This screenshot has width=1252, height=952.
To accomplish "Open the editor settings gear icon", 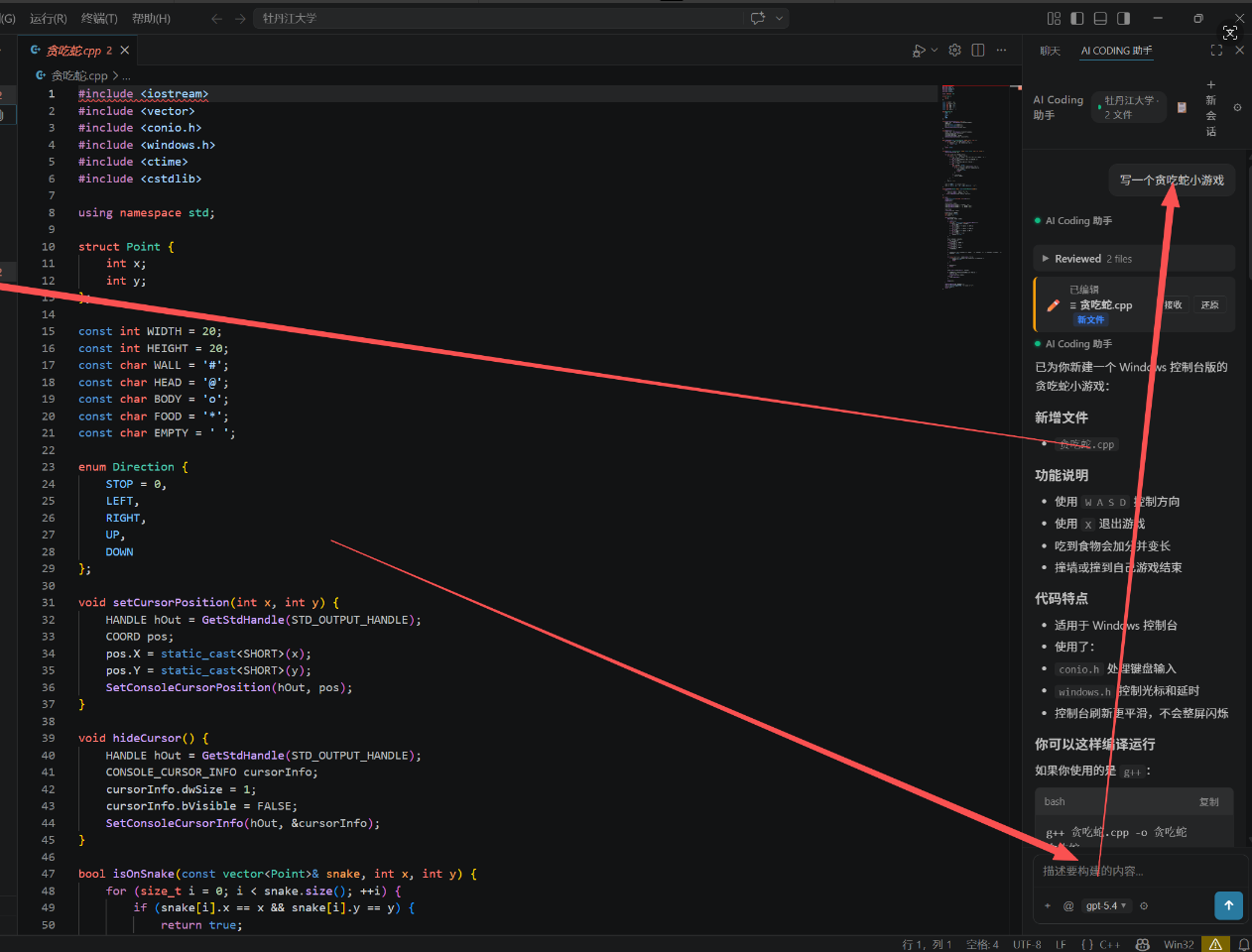I will click(x=954, y=51).
